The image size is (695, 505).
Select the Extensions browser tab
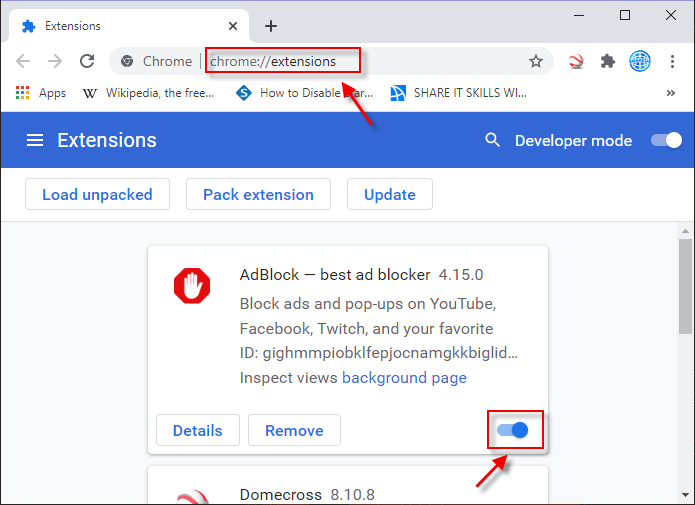click(129, 26)
